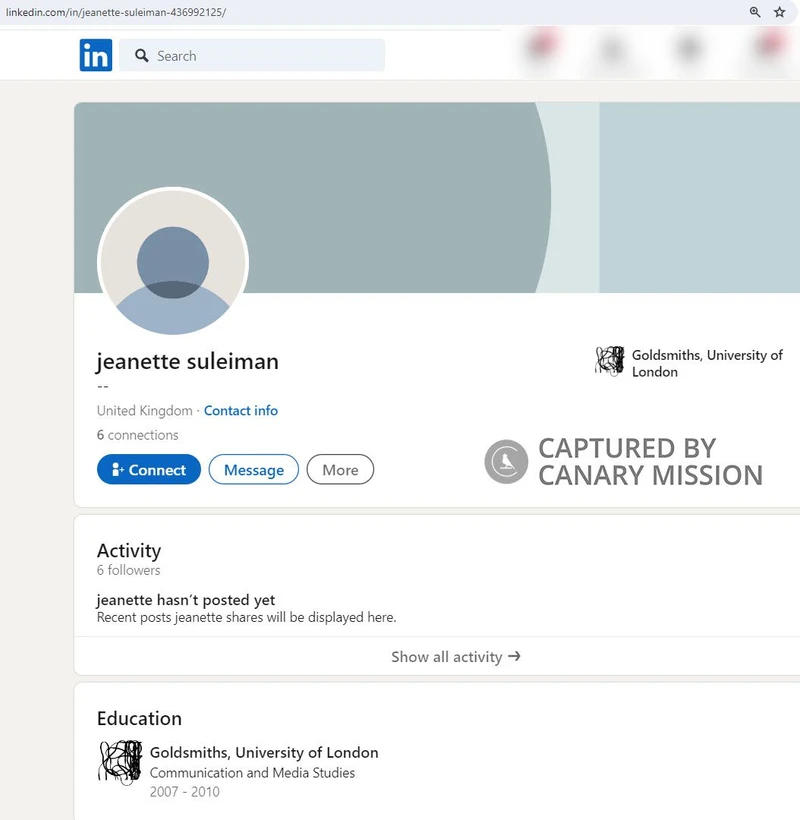Image resolution: width=800 pixels, height=820 pixels.
Task: Click the Activity section heading
Action: pos(129,551)
